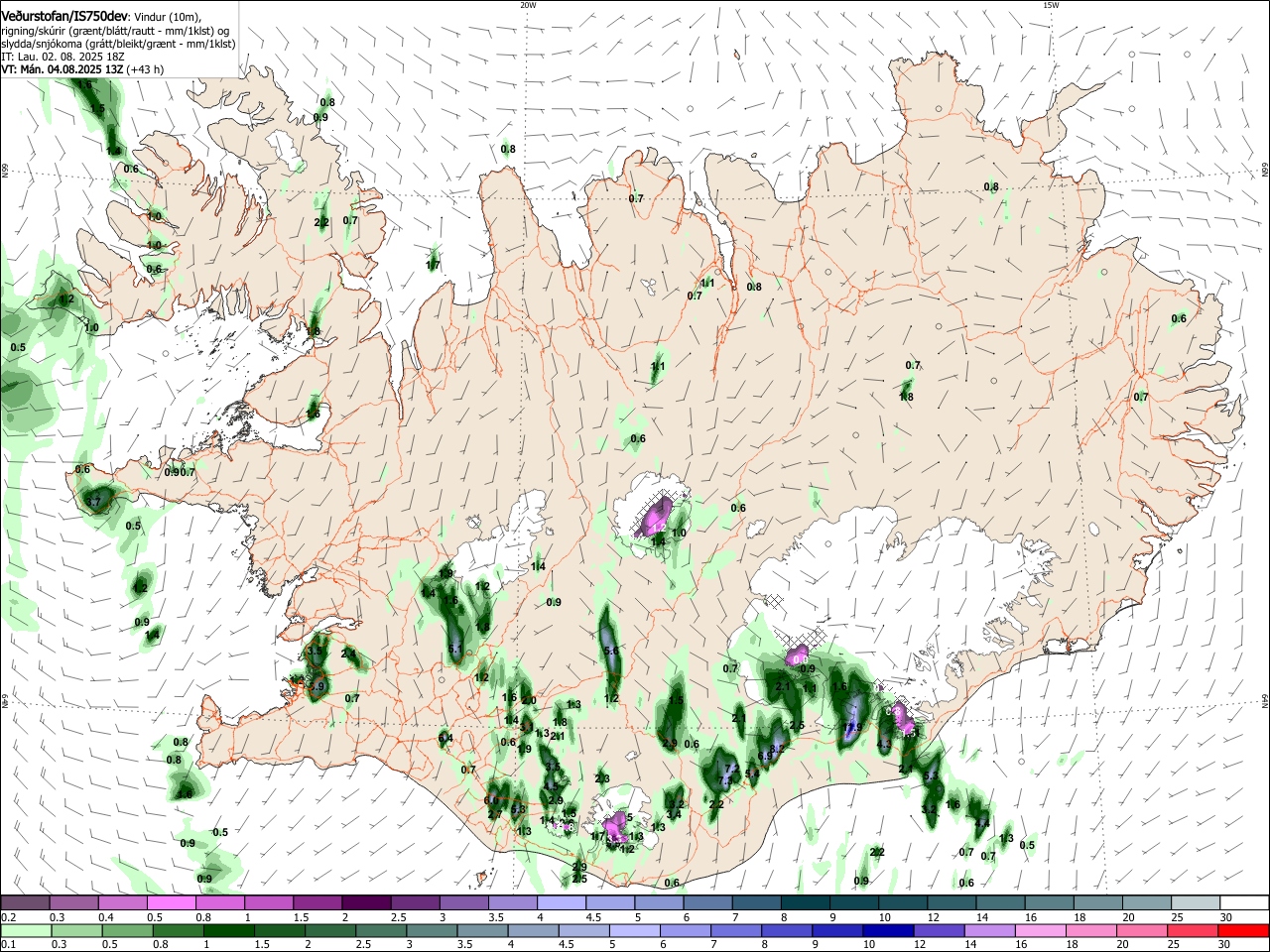The height and width of the screenshot is (952, 1270).
Task: Pick the darkest purple swatch right of '2' in top legend row
Action: click(366, 902)
